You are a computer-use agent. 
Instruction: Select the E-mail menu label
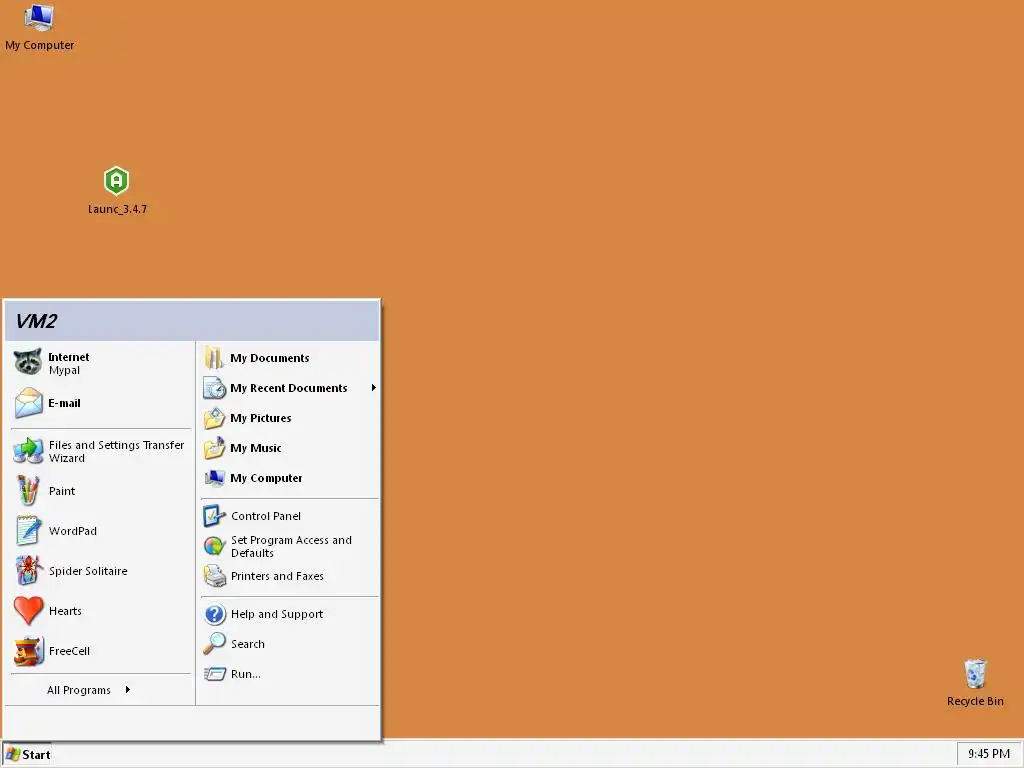pyautogui.click(x=64, y=403)
